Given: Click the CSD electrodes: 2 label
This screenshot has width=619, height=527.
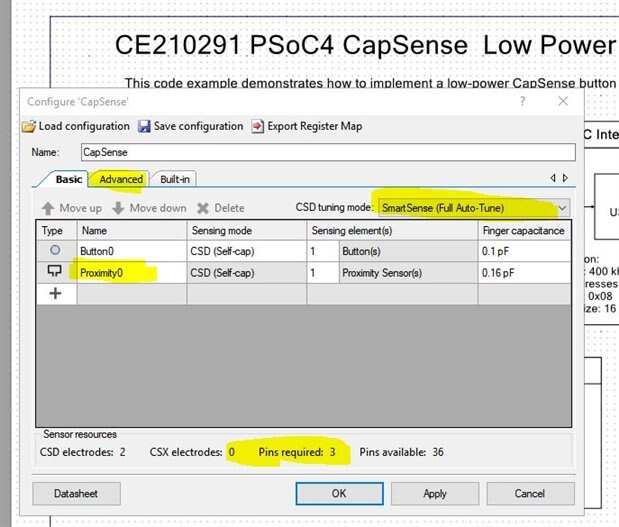Looking at the screenshot, I should [x=83, y=452].
